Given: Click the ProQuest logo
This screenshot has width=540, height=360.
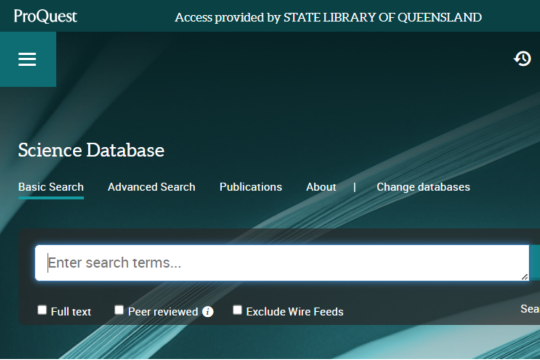Looking at the screenshot, I should [45, 16].
